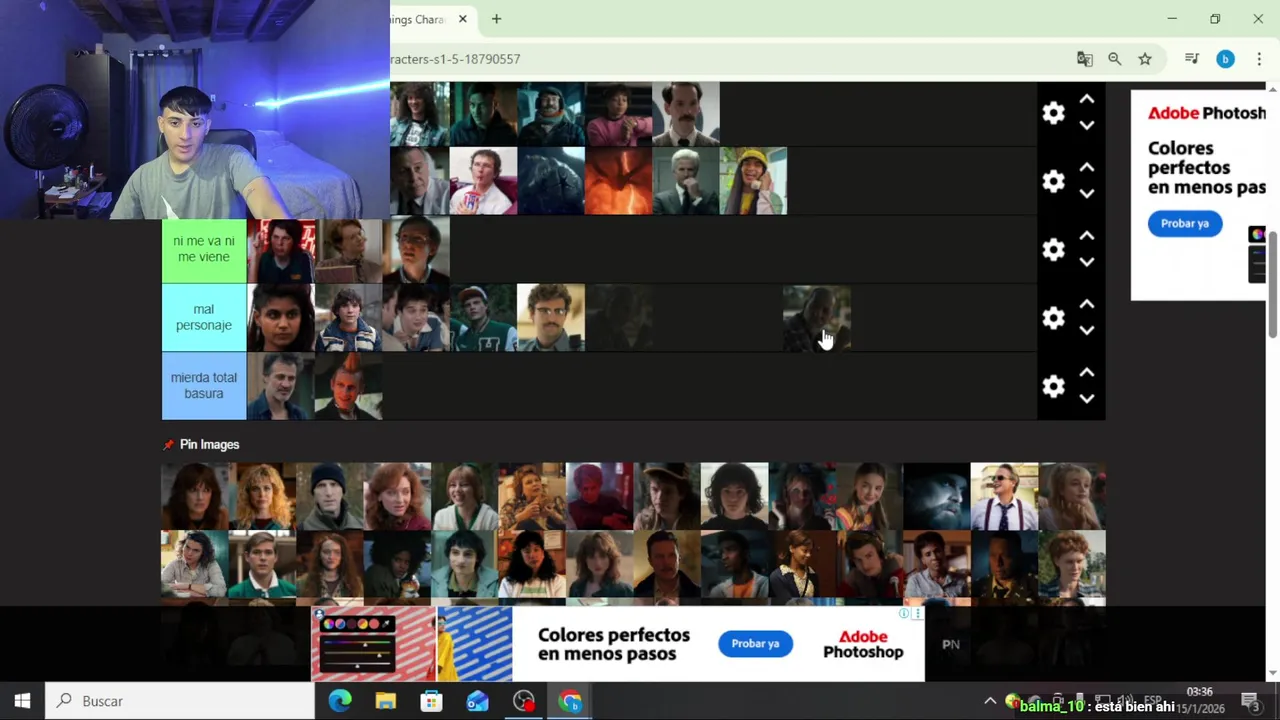
Task: Select the yellow-beanie character on the phone
Action: (753, 181)
